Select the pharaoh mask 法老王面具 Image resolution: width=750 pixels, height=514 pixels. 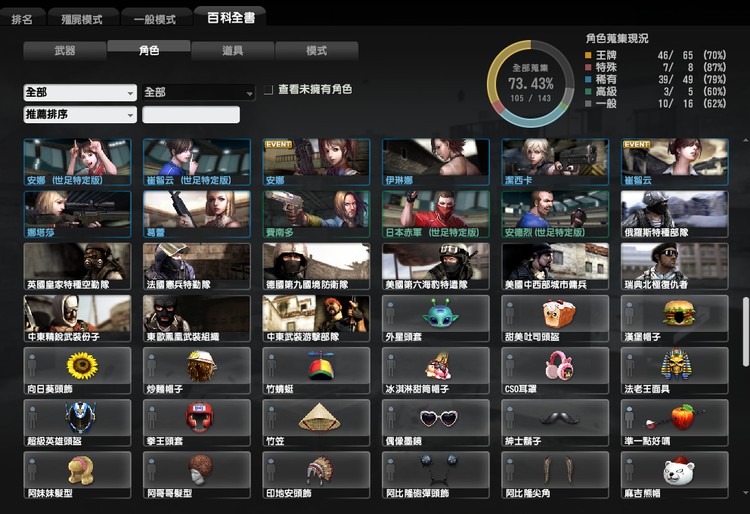[674, 371]
